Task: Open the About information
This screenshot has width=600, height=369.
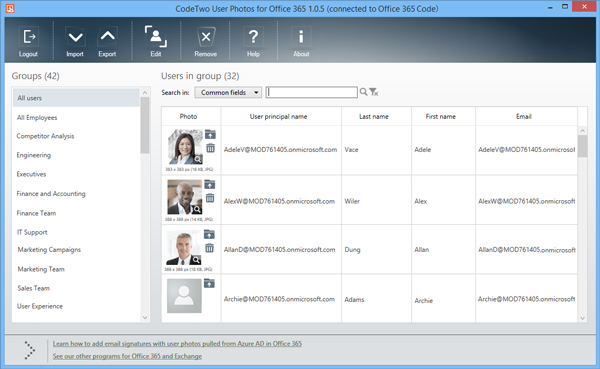Action: 301,41
